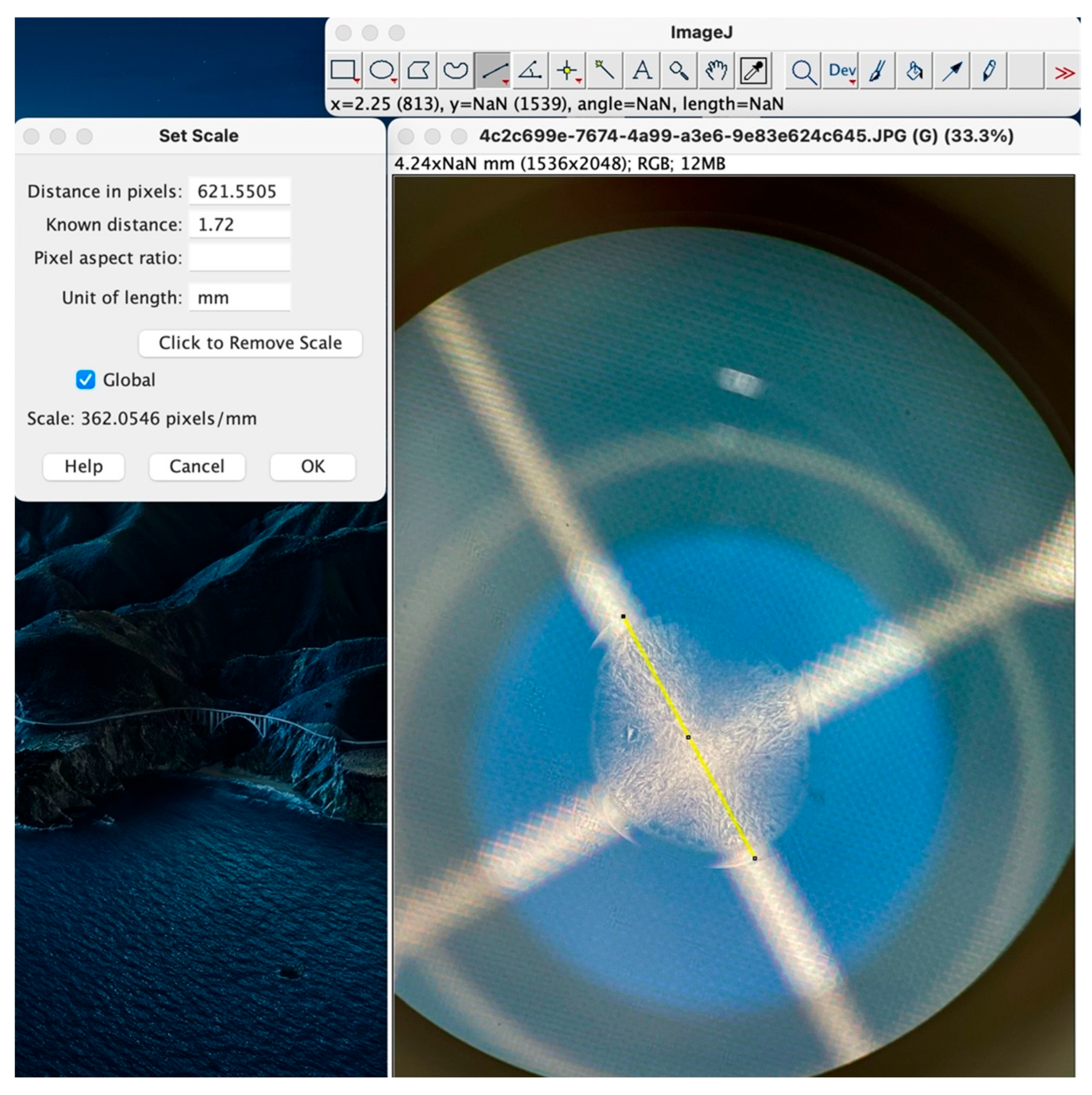
Task: Open the More Tools double-arrow menu
Action: point(1063,73)
